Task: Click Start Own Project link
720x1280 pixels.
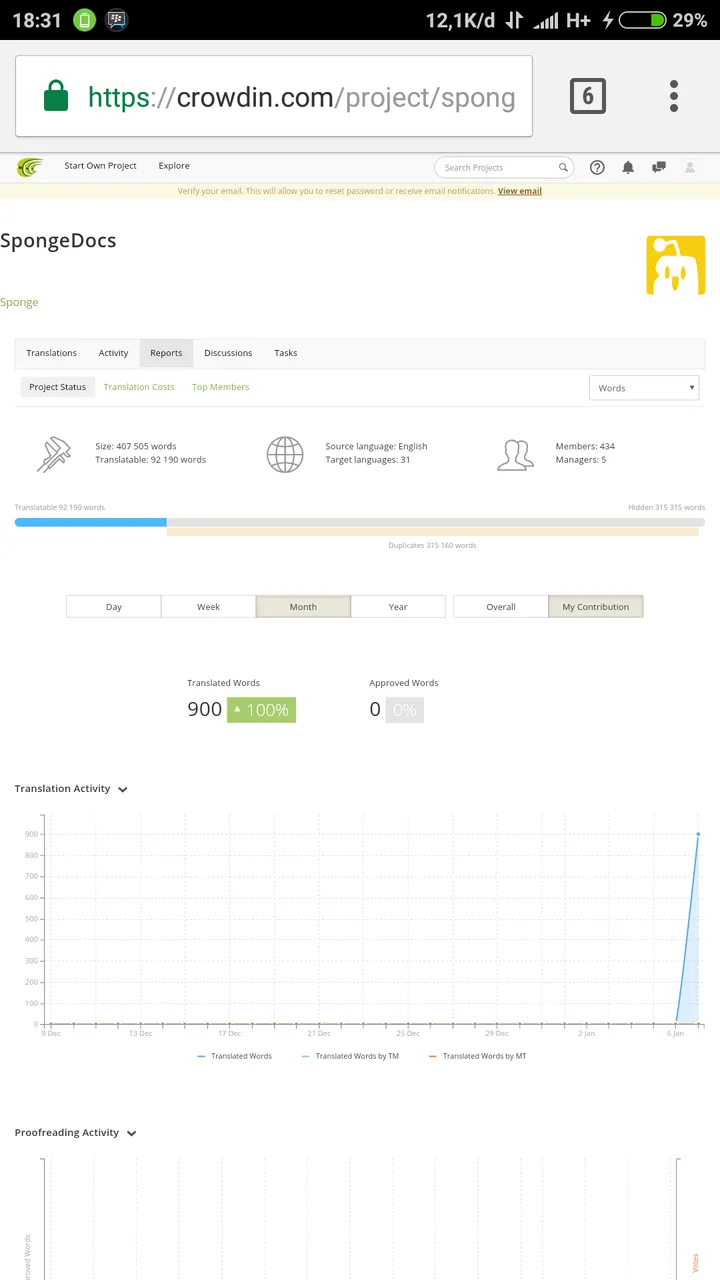Action: [100, 166]
